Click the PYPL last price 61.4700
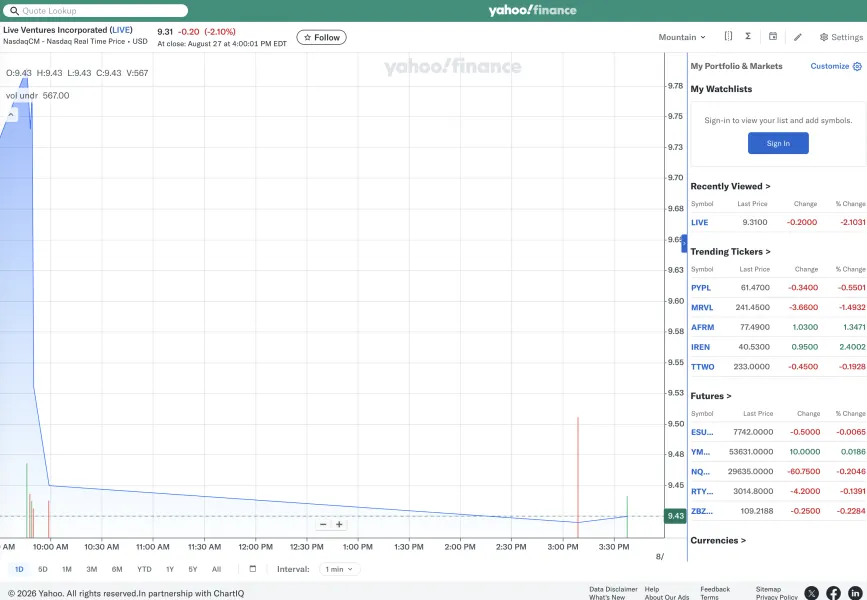Viewport: 867px width, 600px height. [x=755, y=288]
